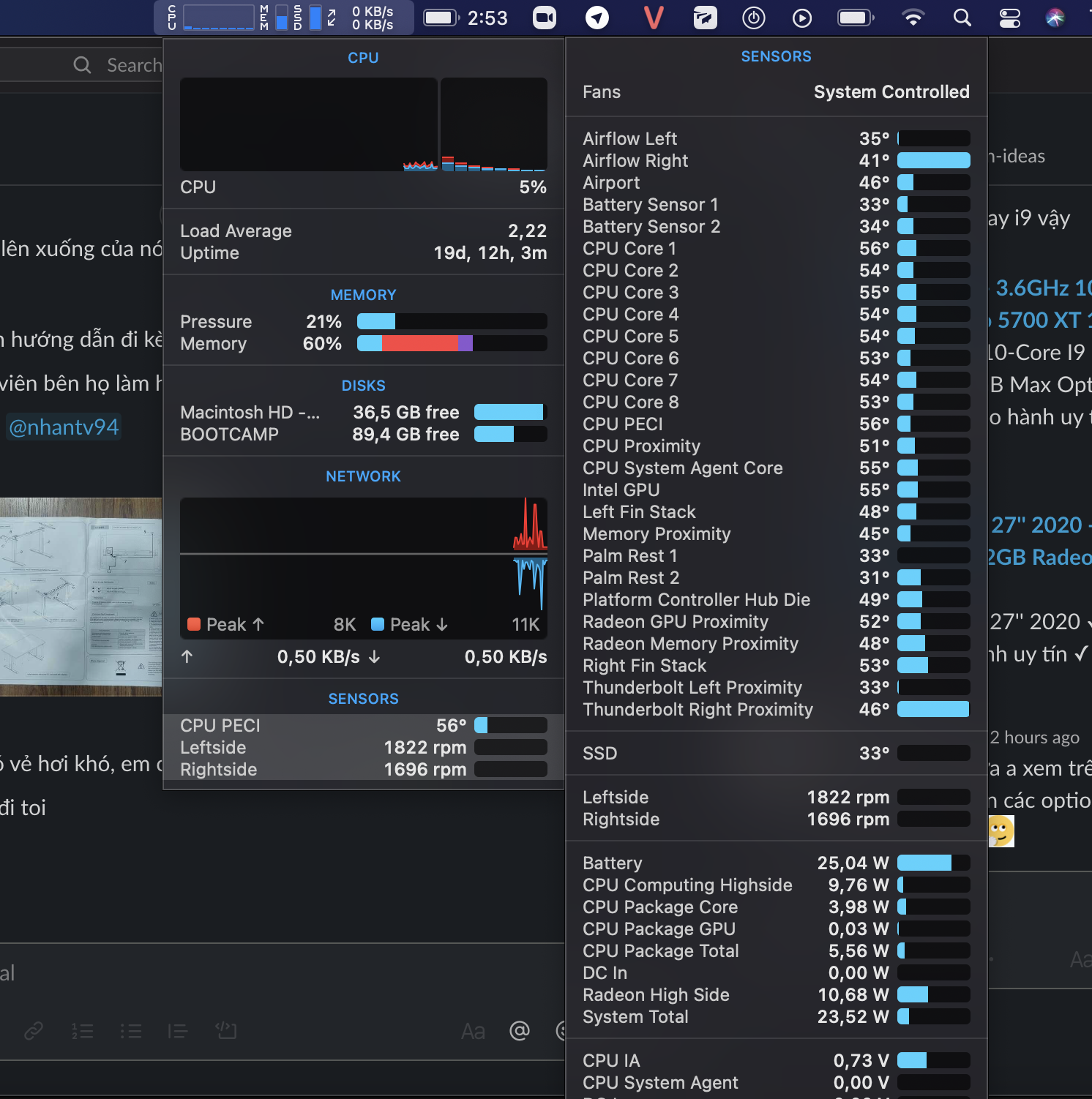This screenshot has height=1099, width=1092.
Task: Click the @nhantv94 mention link
Action: click(x=64, y=427)
